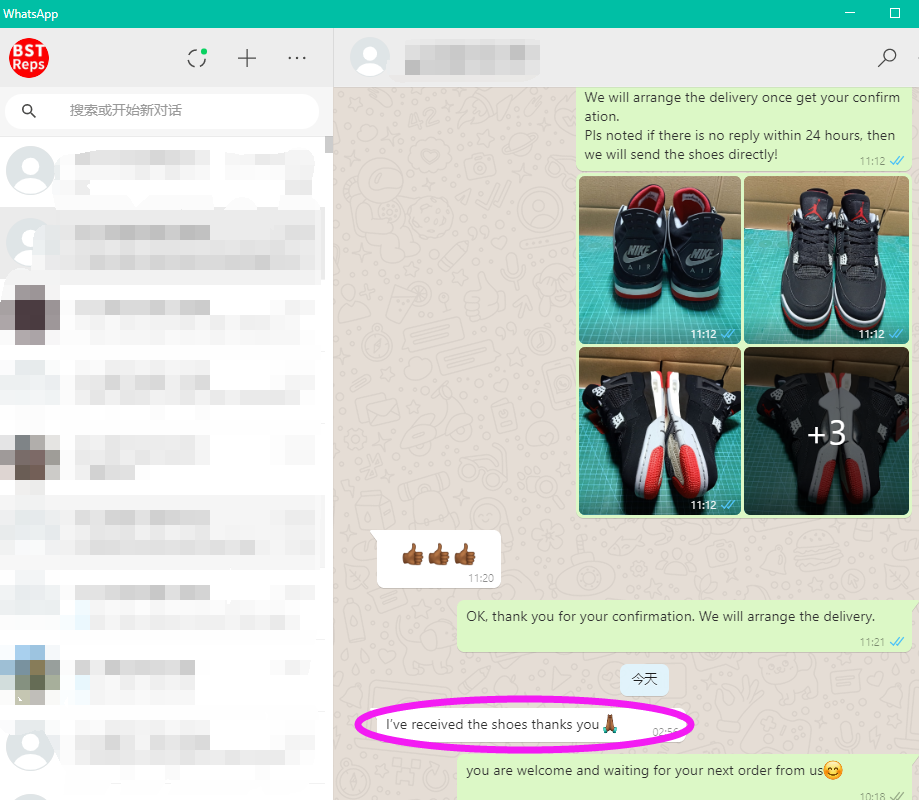Click the chat list scrollbar thumb

tap(329, 144)
